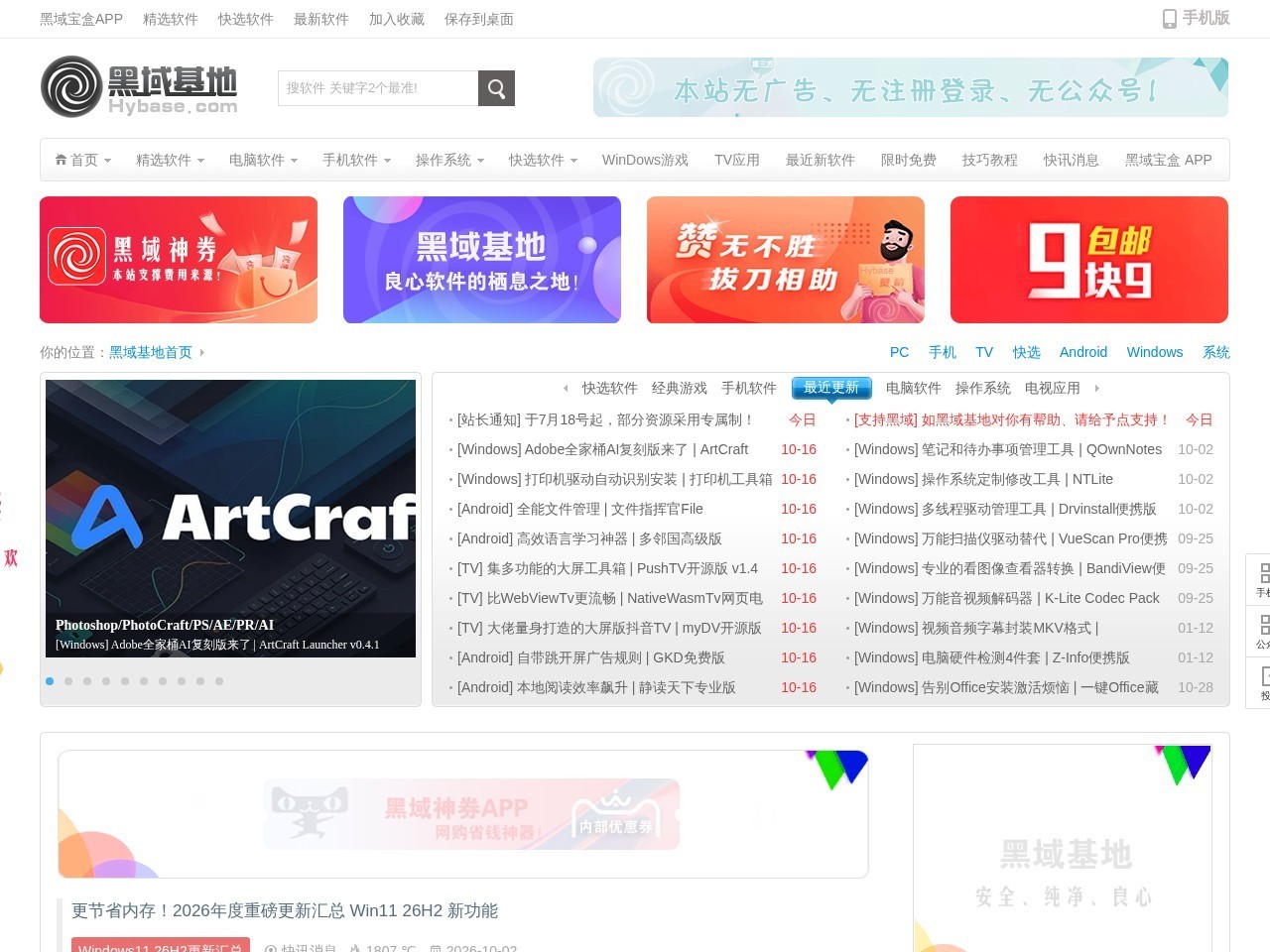The height and width of the screenshot is (952, 1270).
Task: Switch to the 手机版 mobile site
Action: (x=1196, y=18)
